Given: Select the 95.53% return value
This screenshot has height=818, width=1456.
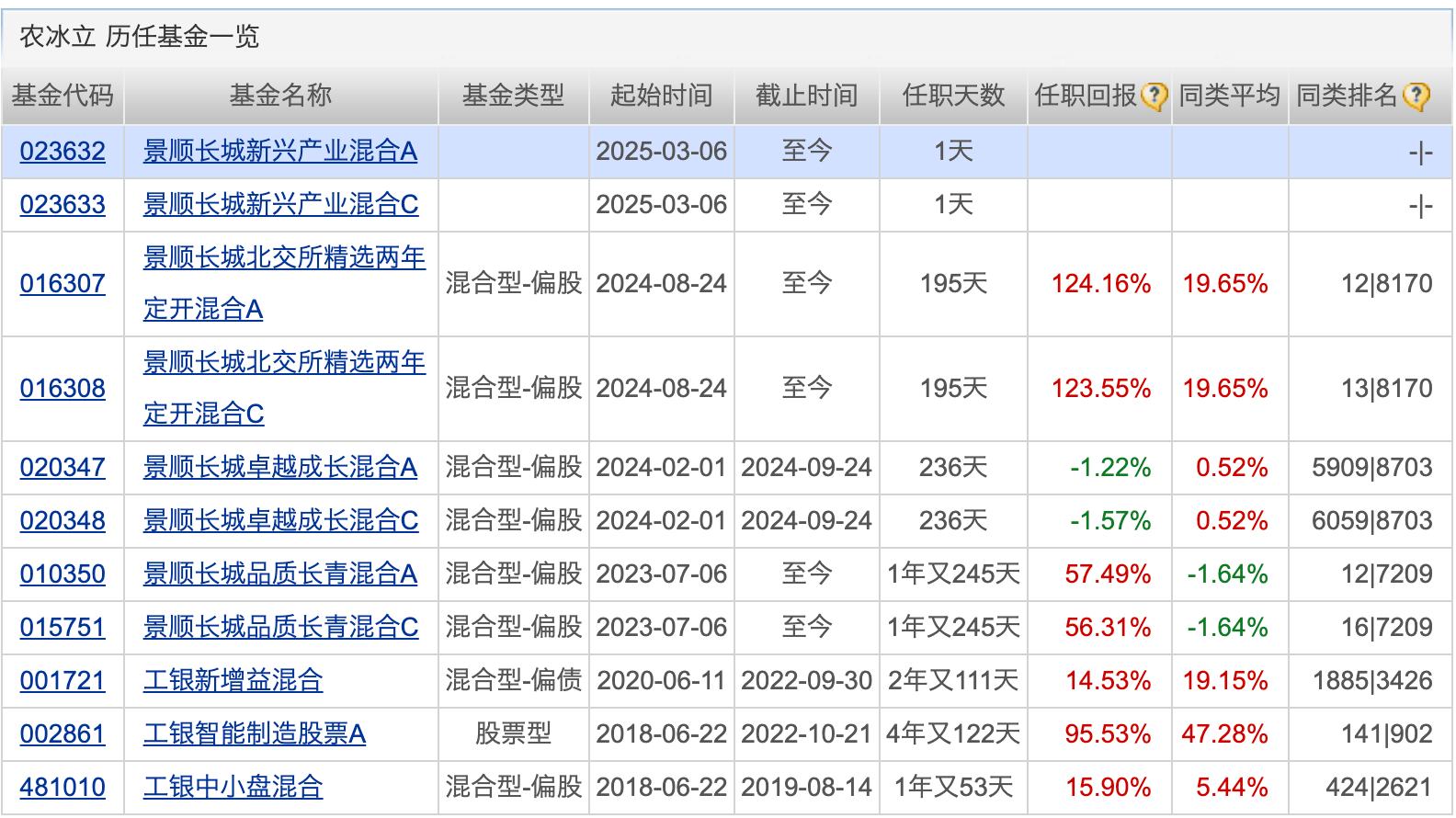Looking at the screenshot, I should [1108, 733].
